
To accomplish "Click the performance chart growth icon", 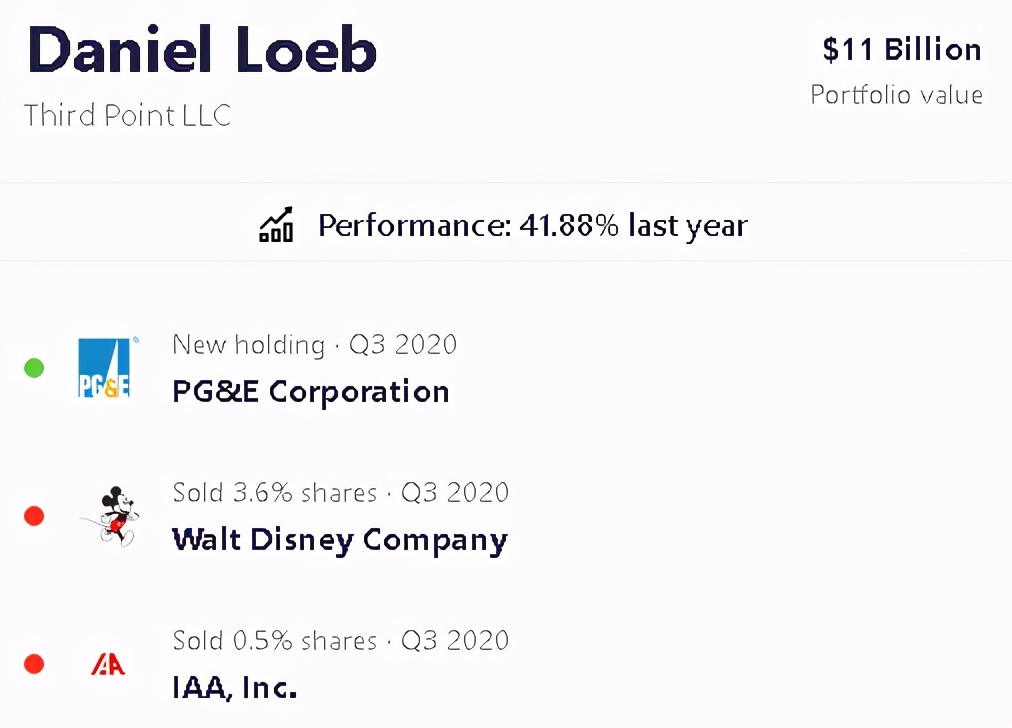I will 276,225.
